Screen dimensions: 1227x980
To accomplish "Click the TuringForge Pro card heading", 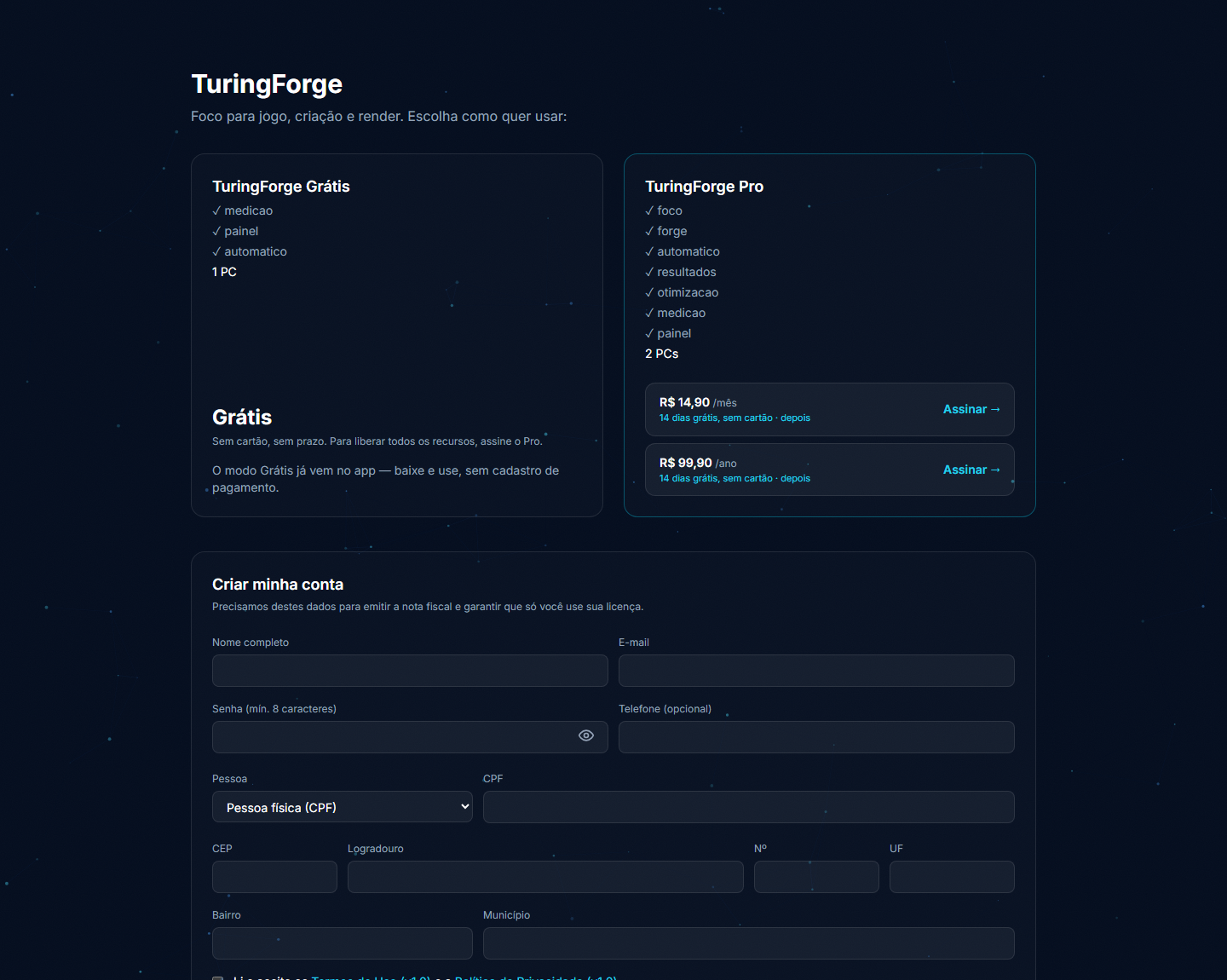I will tap(704, 187).
